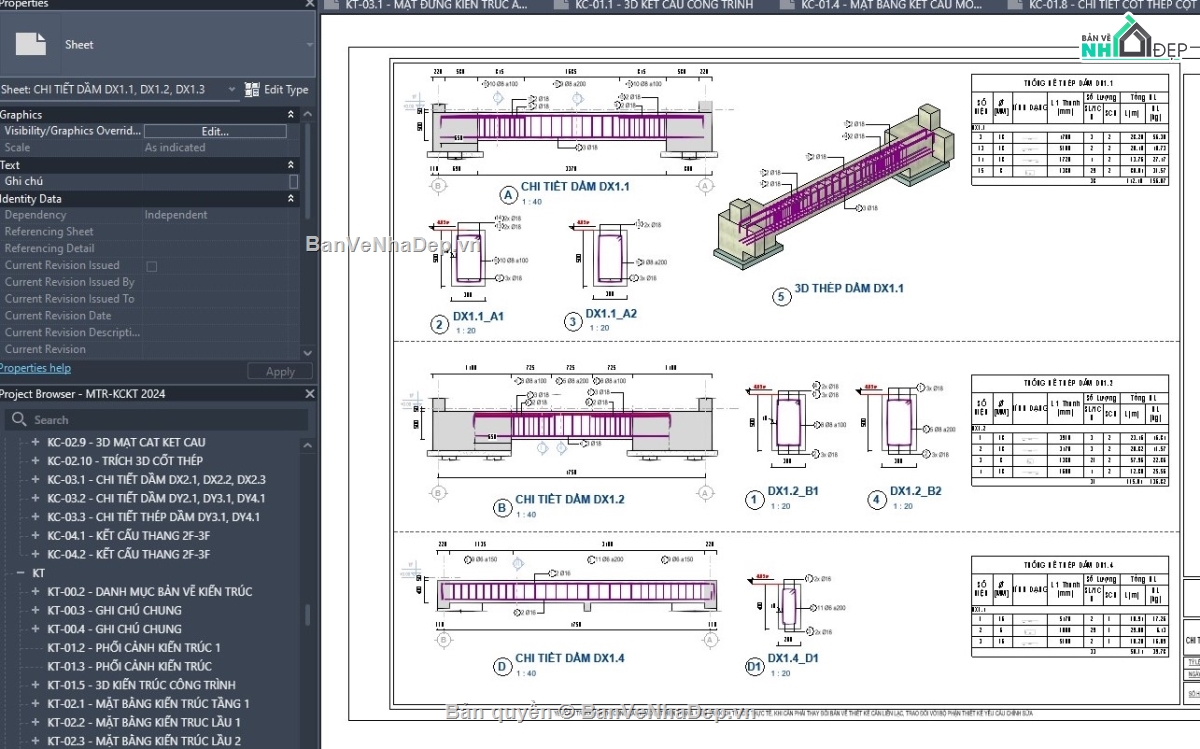This screenshot has height=749, width=1200.
Task: Click section title DX1.4_D1
Action: (x=794, y=660)
